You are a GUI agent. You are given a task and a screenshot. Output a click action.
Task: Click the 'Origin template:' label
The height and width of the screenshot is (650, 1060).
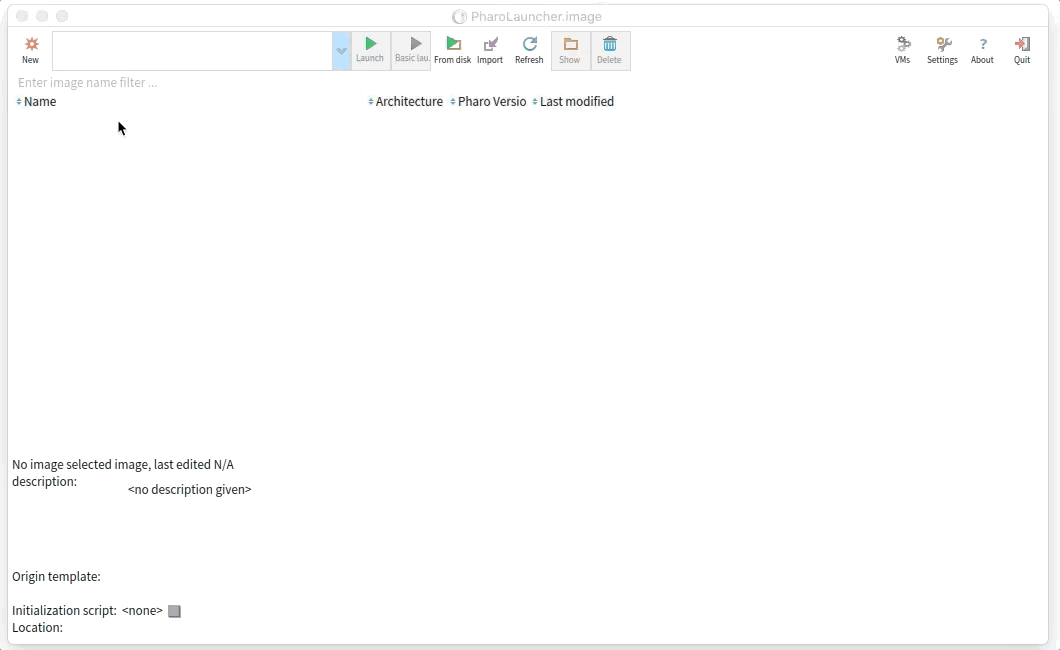coord(56,576)
